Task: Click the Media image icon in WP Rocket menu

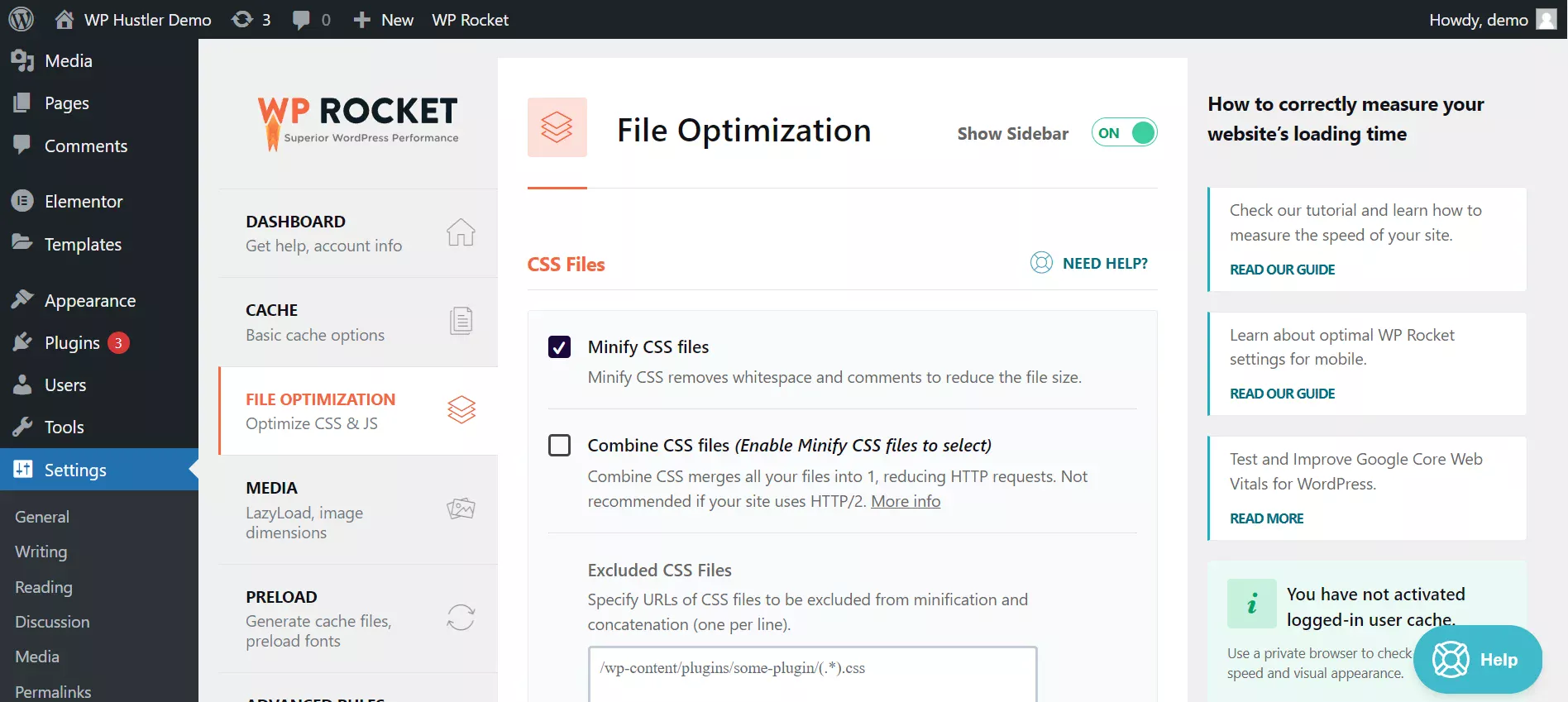Action: pyautogui.click(x=461, y=509)
